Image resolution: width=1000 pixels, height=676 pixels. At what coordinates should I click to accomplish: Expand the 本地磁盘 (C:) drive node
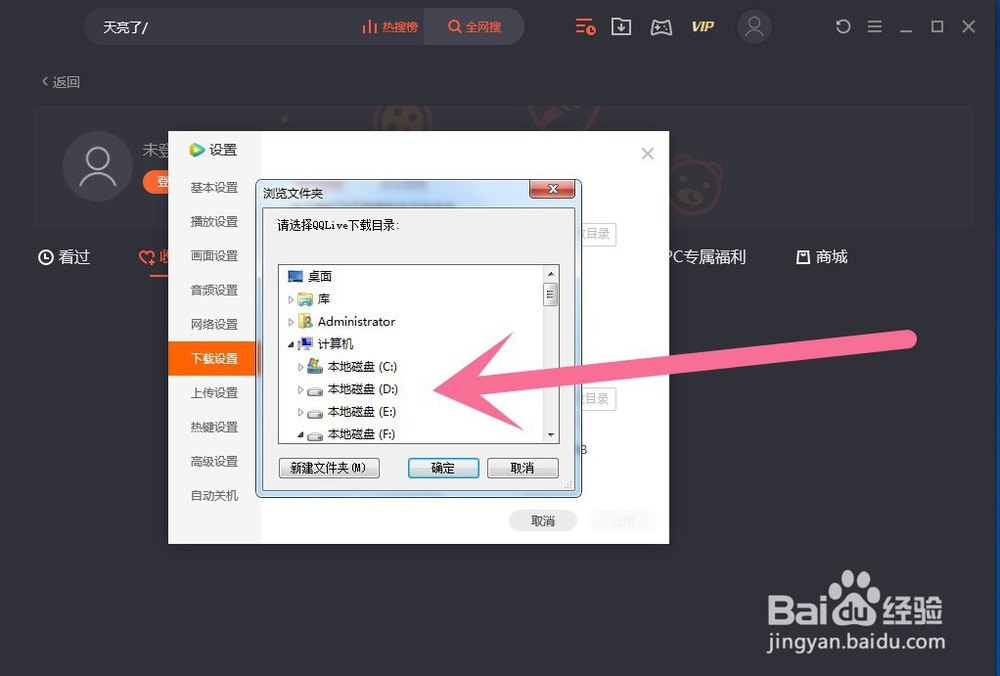click(x=301, y=366)
